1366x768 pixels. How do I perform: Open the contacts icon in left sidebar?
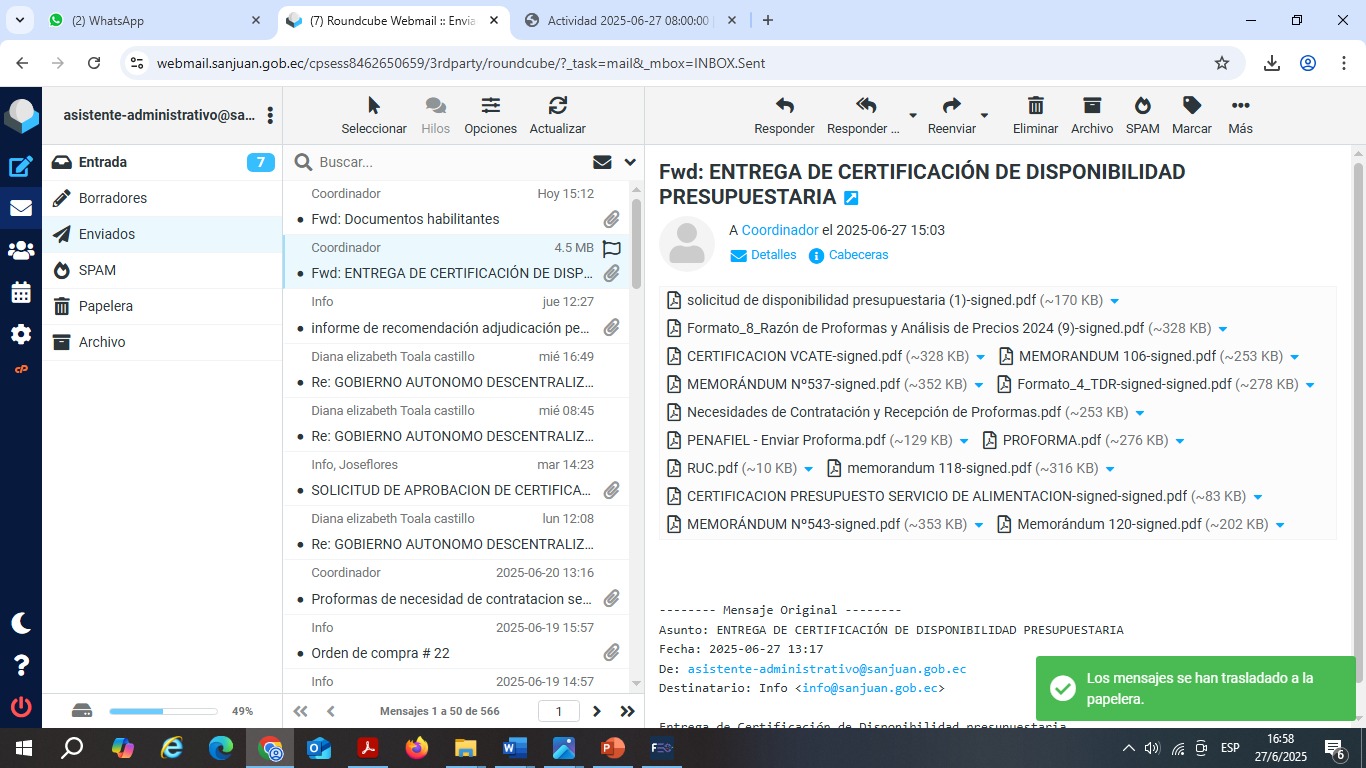(x=21, y=251)
